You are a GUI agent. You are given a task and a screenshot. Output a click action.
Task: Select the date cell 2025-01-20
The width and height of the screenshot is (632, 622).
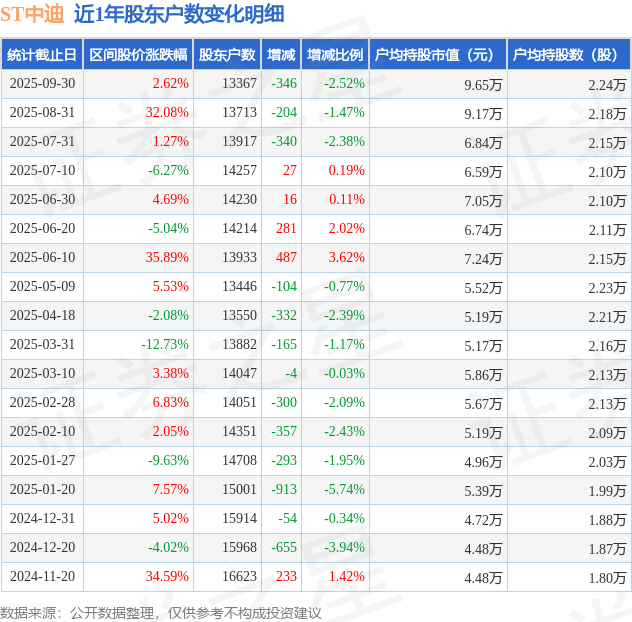[x=42, y=489]
